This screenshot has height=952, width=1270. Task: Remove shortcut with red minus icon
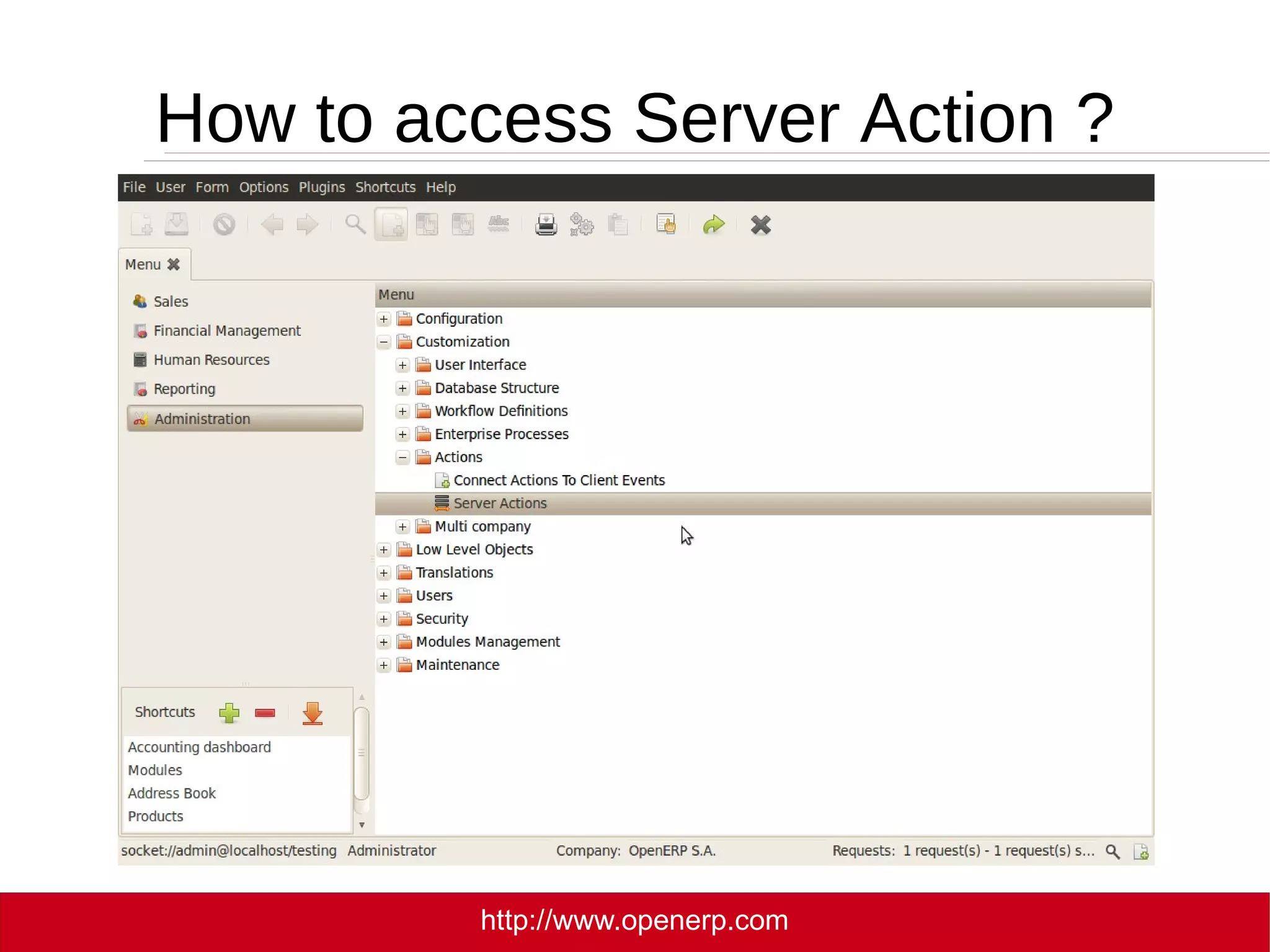[x=265, y=713]
